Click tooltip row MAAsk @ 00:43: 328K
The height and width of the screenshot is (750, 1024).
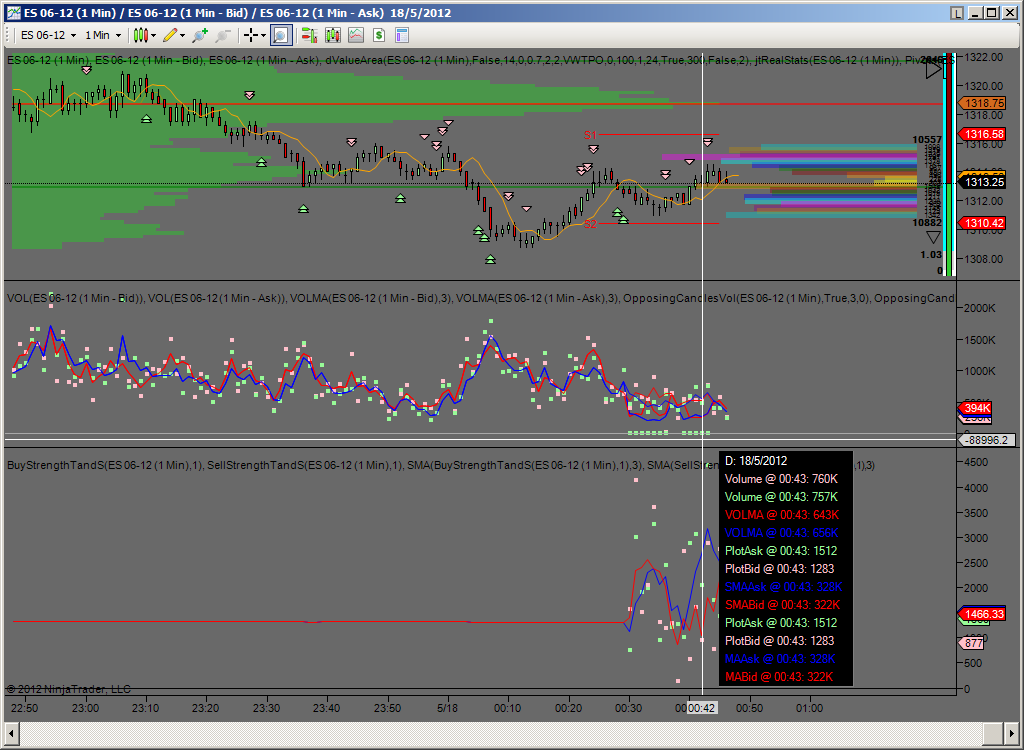coord(780,659)
